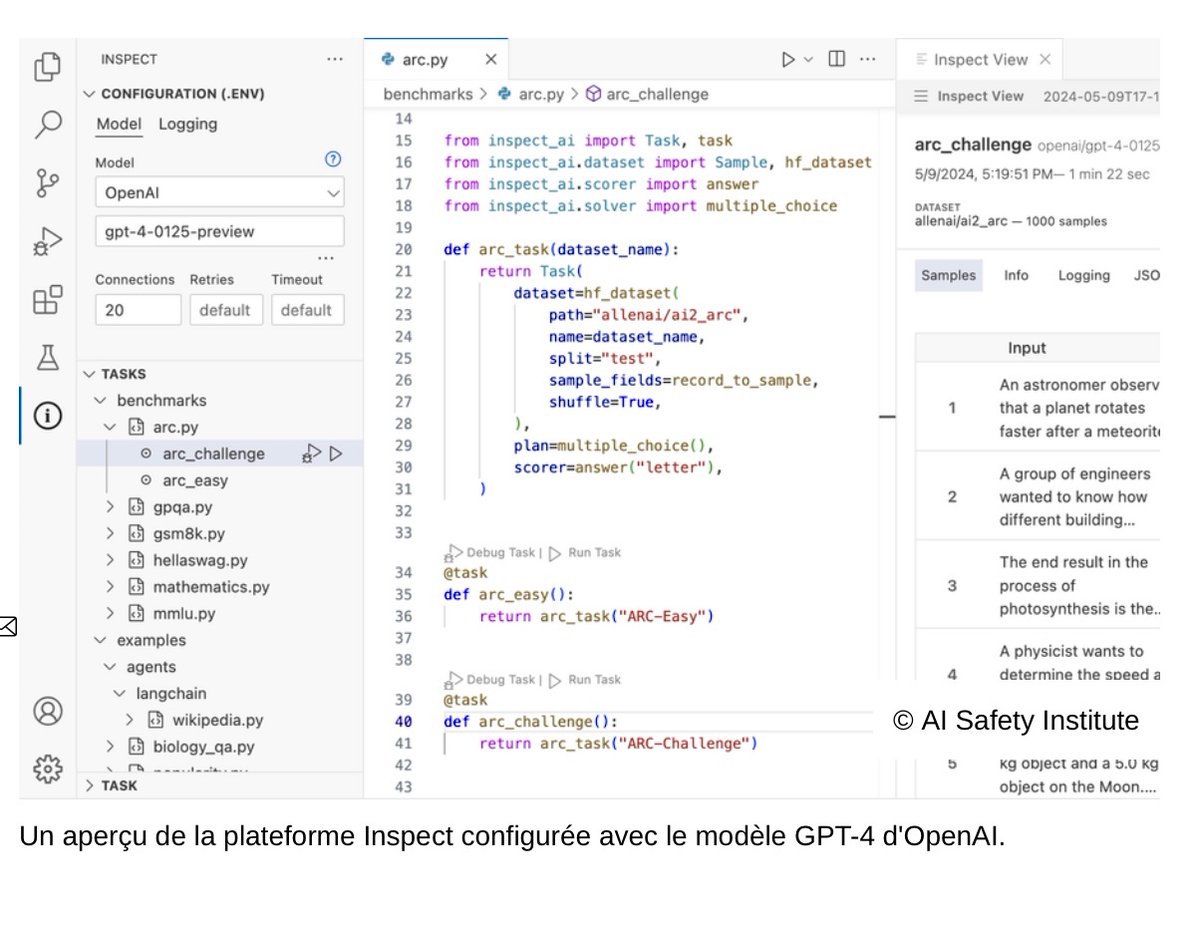This screenshot has width=1200, height=926.
Task: Click the Retries default field
Action: pos(226,310)
